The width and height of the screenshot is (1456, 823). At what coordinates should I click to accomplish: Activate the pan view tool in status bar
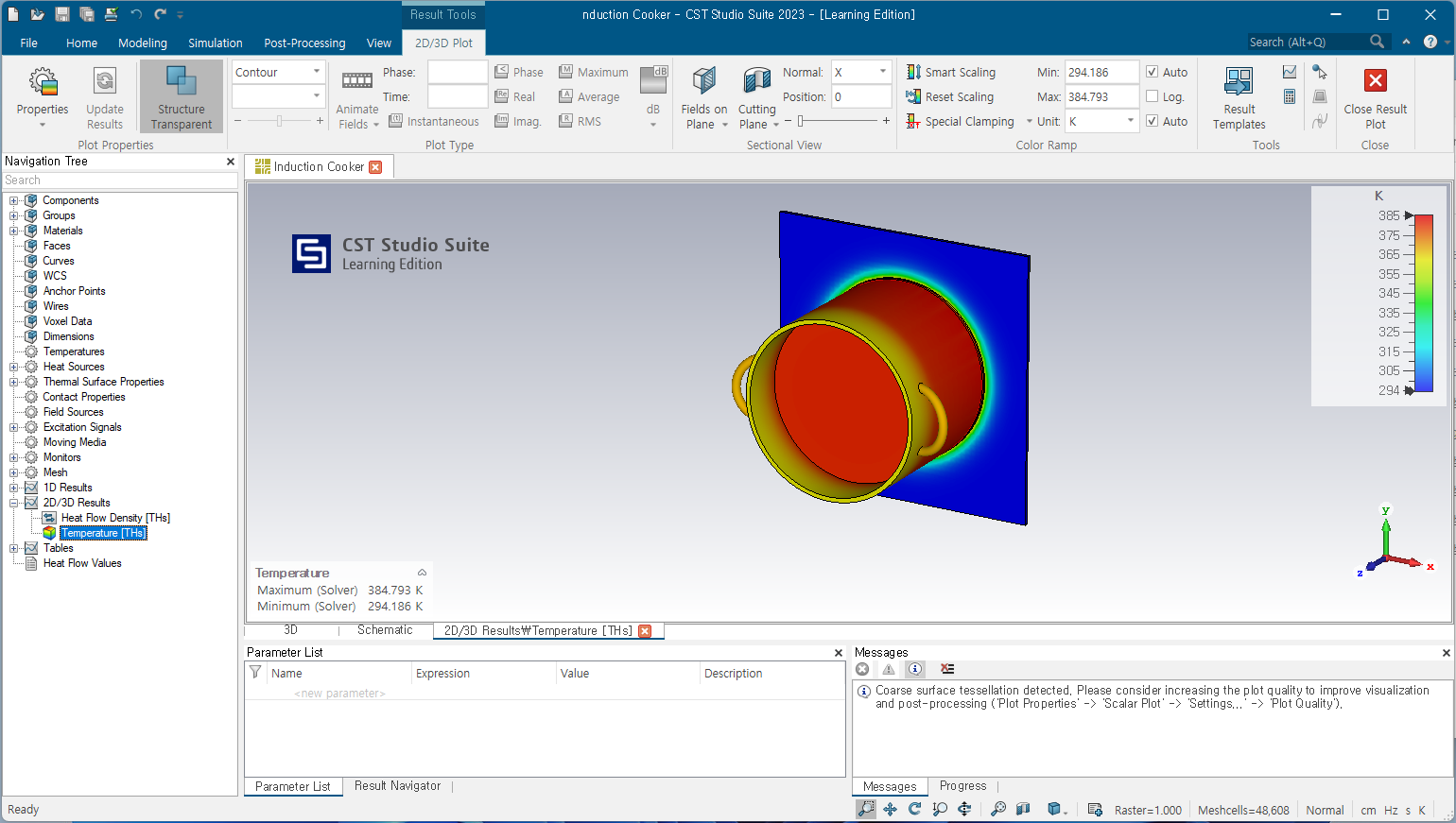coord(891,809)
